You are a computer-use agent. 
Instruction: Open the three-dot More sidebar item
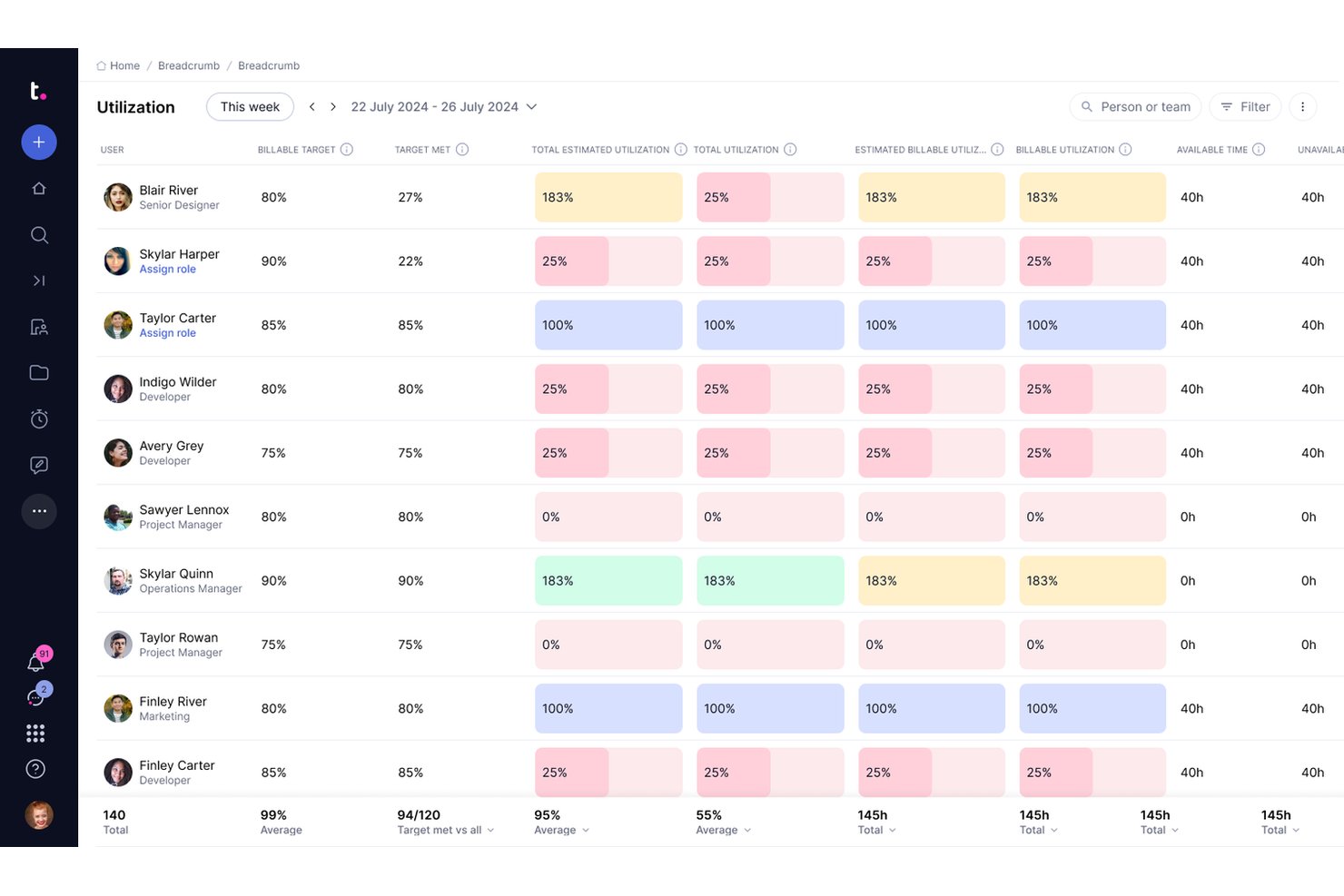coord(39,511)
